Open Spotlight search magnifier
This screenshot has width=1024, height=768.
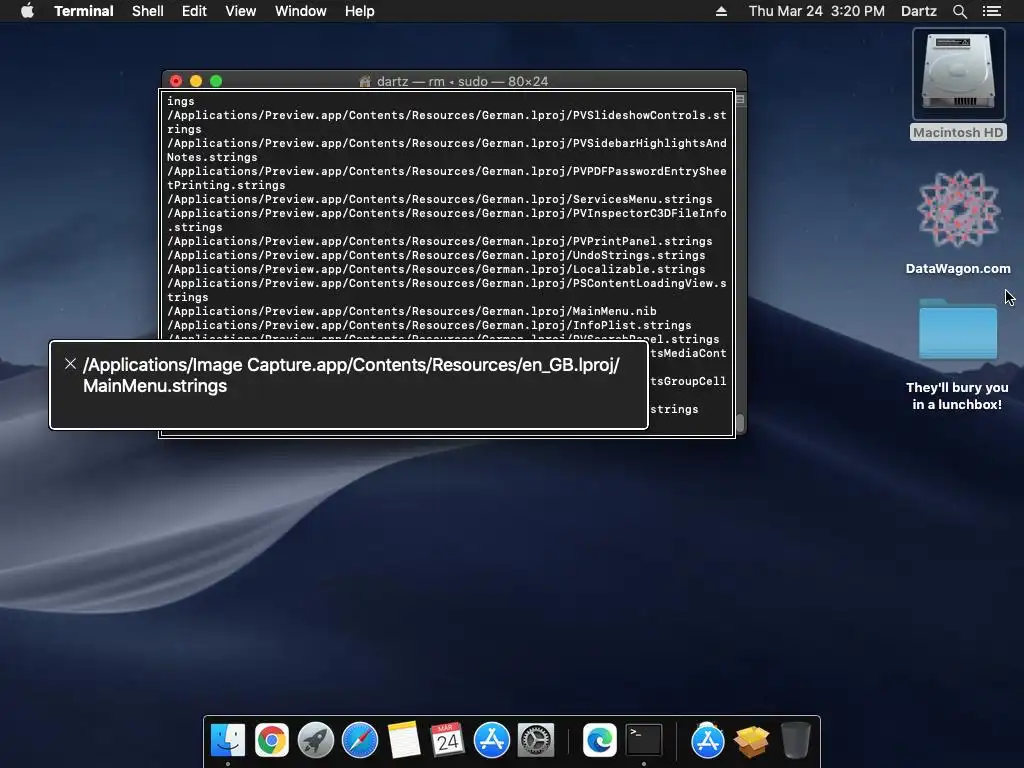[959, 11]
